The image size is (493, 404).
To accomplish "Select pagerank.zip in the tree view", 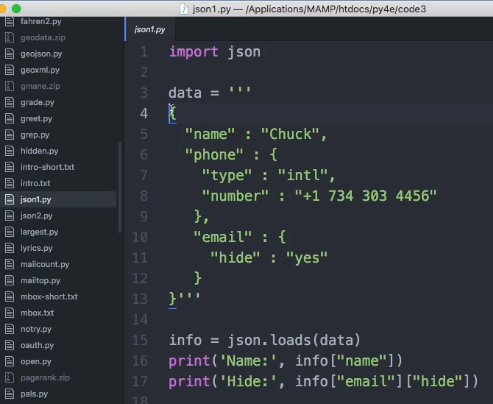I will pyautogui.click(x=45, y=378).
